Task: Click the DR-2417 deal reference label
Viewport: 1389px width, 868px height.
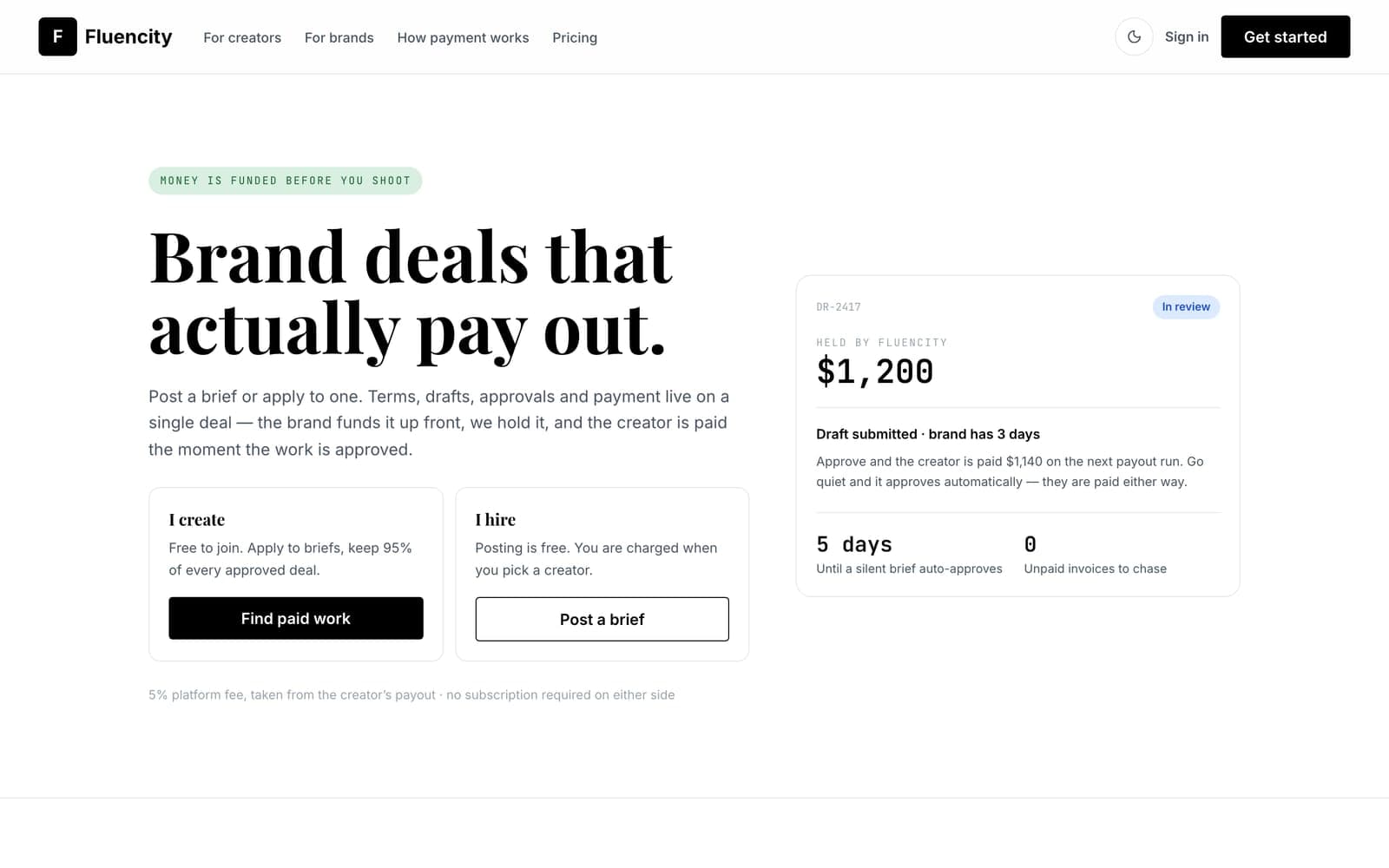Action: pos(839,307)
